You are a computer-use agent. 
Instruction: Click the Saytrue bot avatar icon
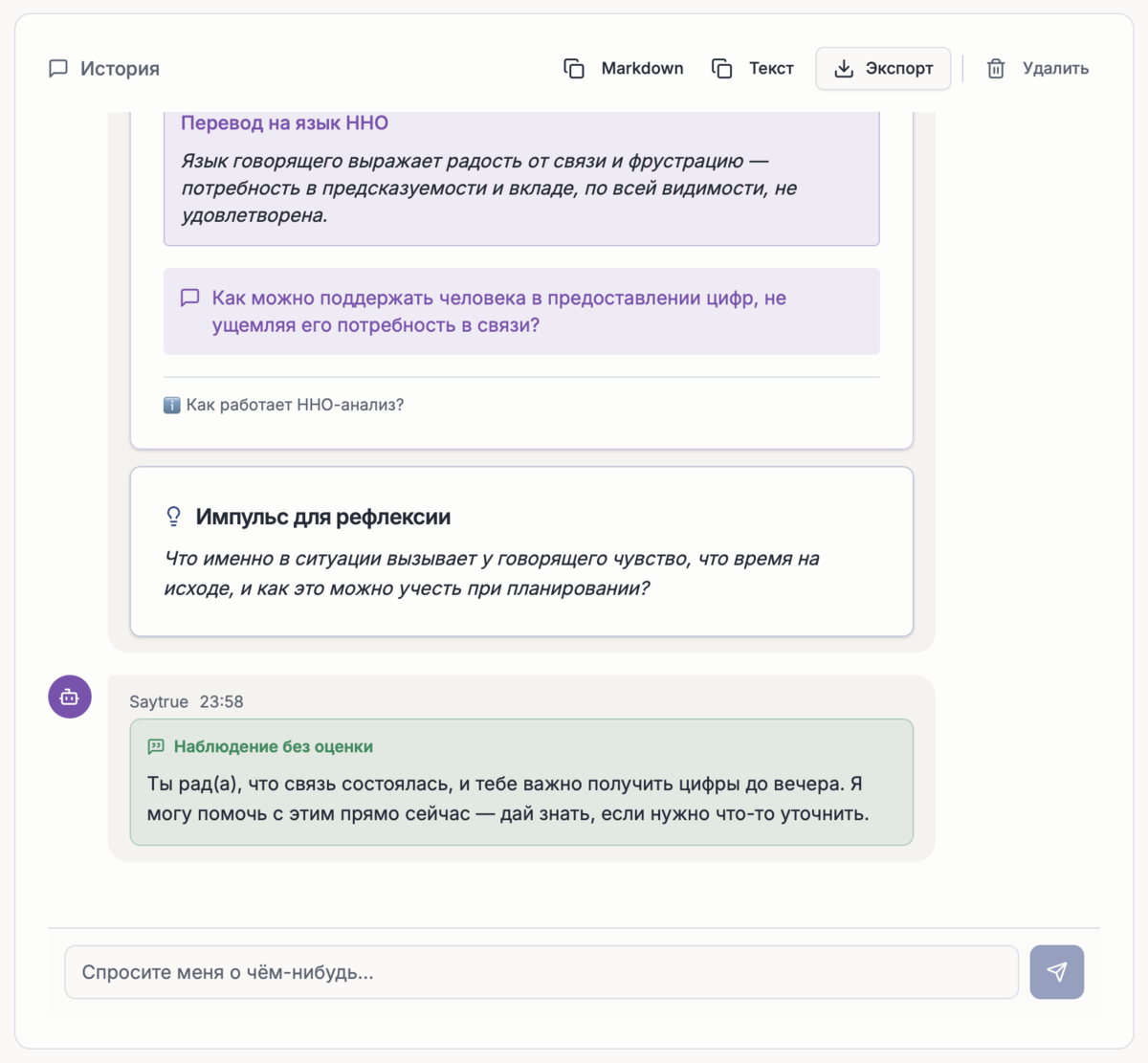(70, 697)
